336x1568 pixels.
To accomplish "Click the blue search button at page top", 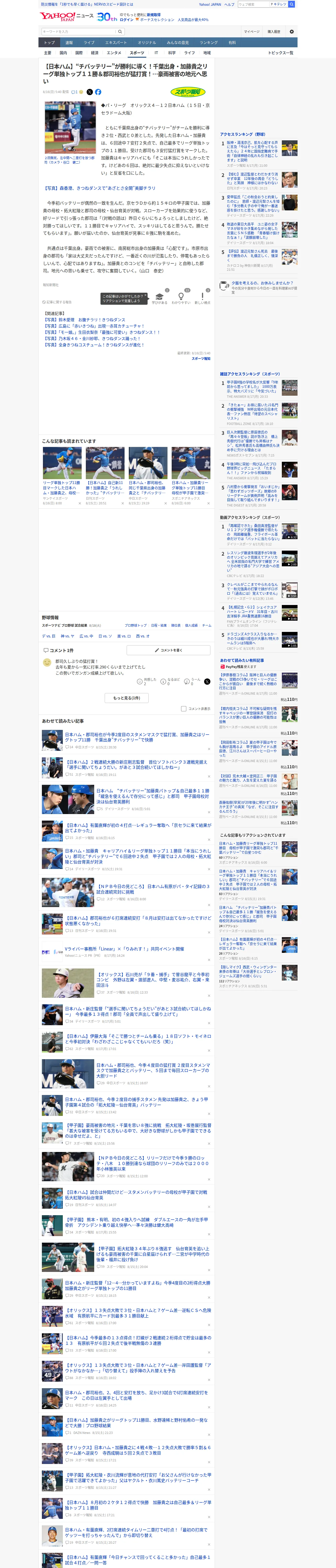I will point(292,4).
